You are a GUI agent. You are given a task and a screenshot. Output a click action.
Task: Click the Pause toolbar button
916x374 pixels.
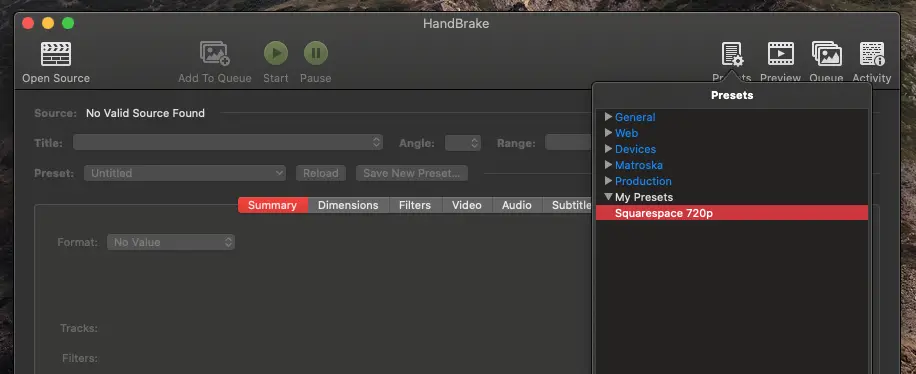[315, 53]
